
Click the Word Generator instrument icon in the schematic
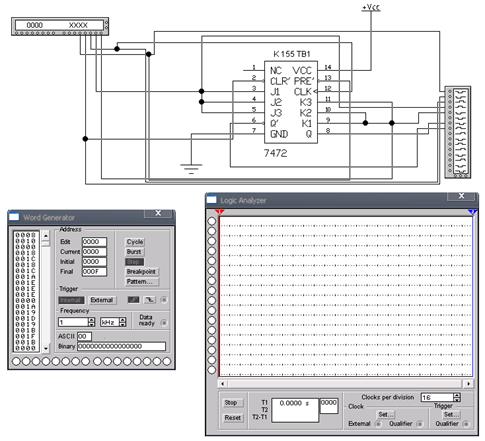point(60,26)
